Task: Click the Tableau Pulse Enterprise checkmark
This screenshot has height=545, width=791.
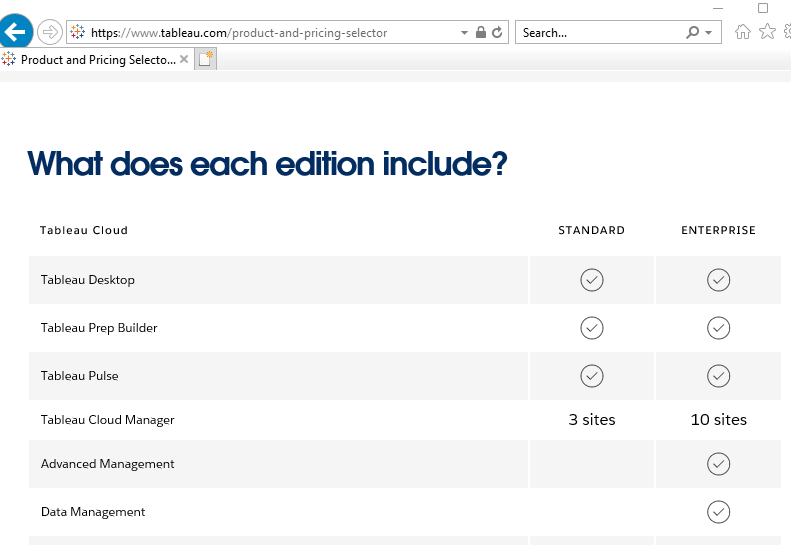Action: click(x=718, y=376)
